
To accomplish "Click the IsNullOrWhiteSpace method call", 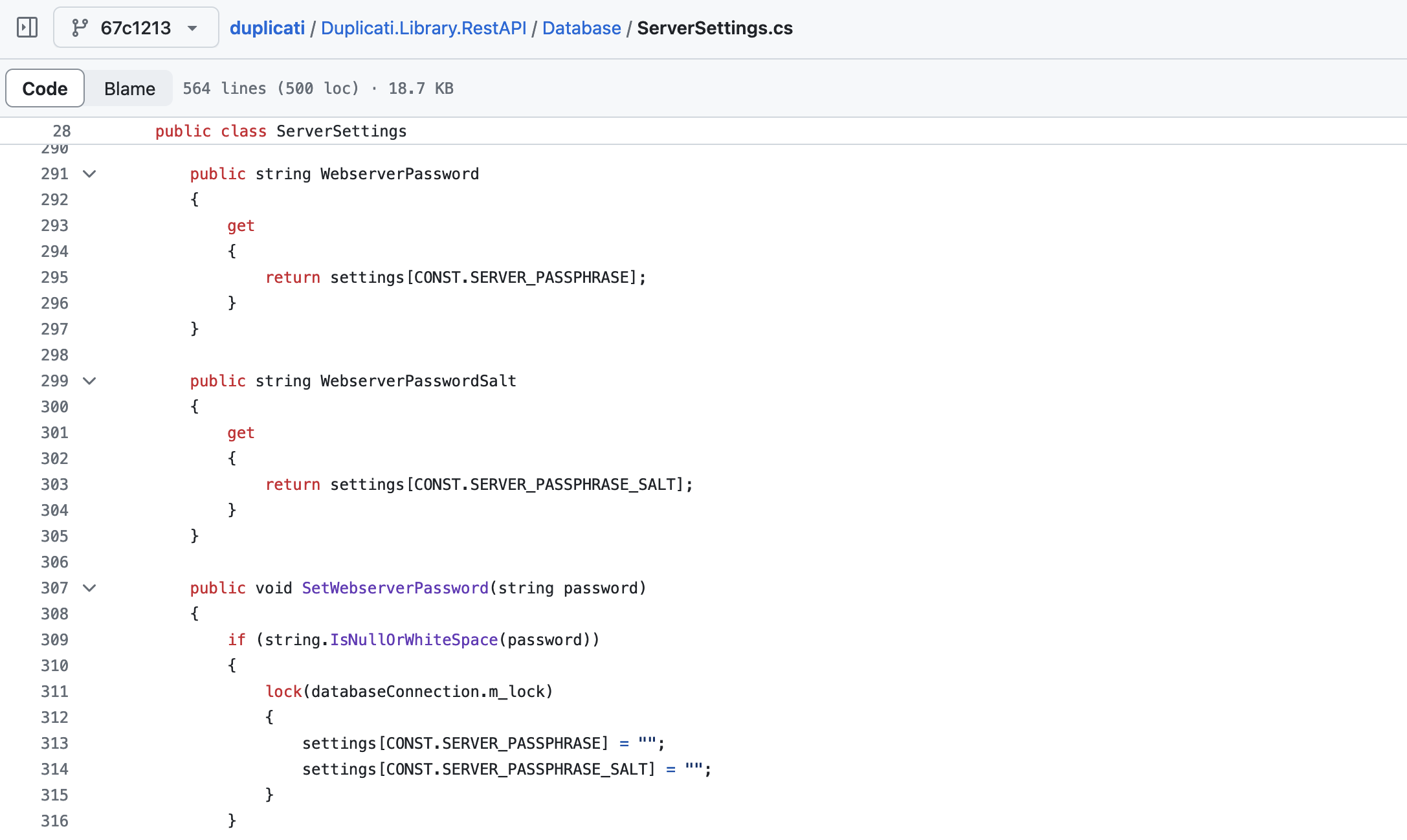I will pos(414,639).
